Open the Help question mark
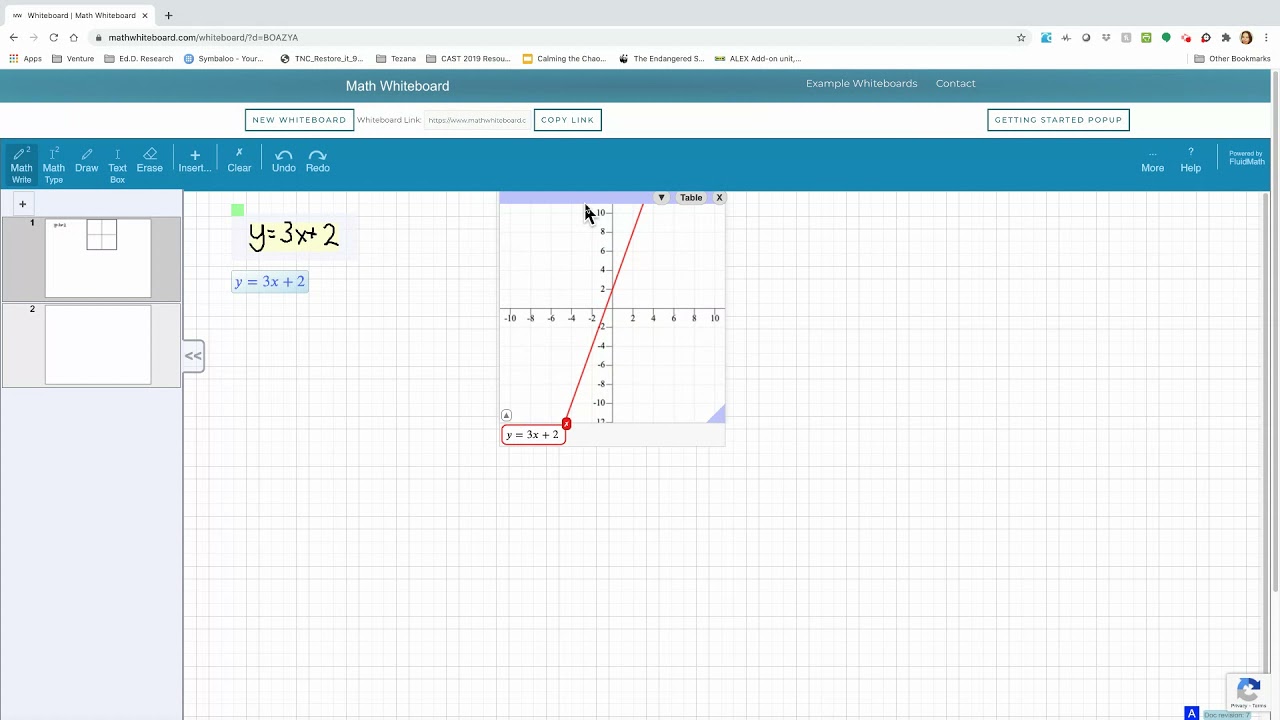The width and height of the screenshot is (1280, 720). pos(1190,161)
